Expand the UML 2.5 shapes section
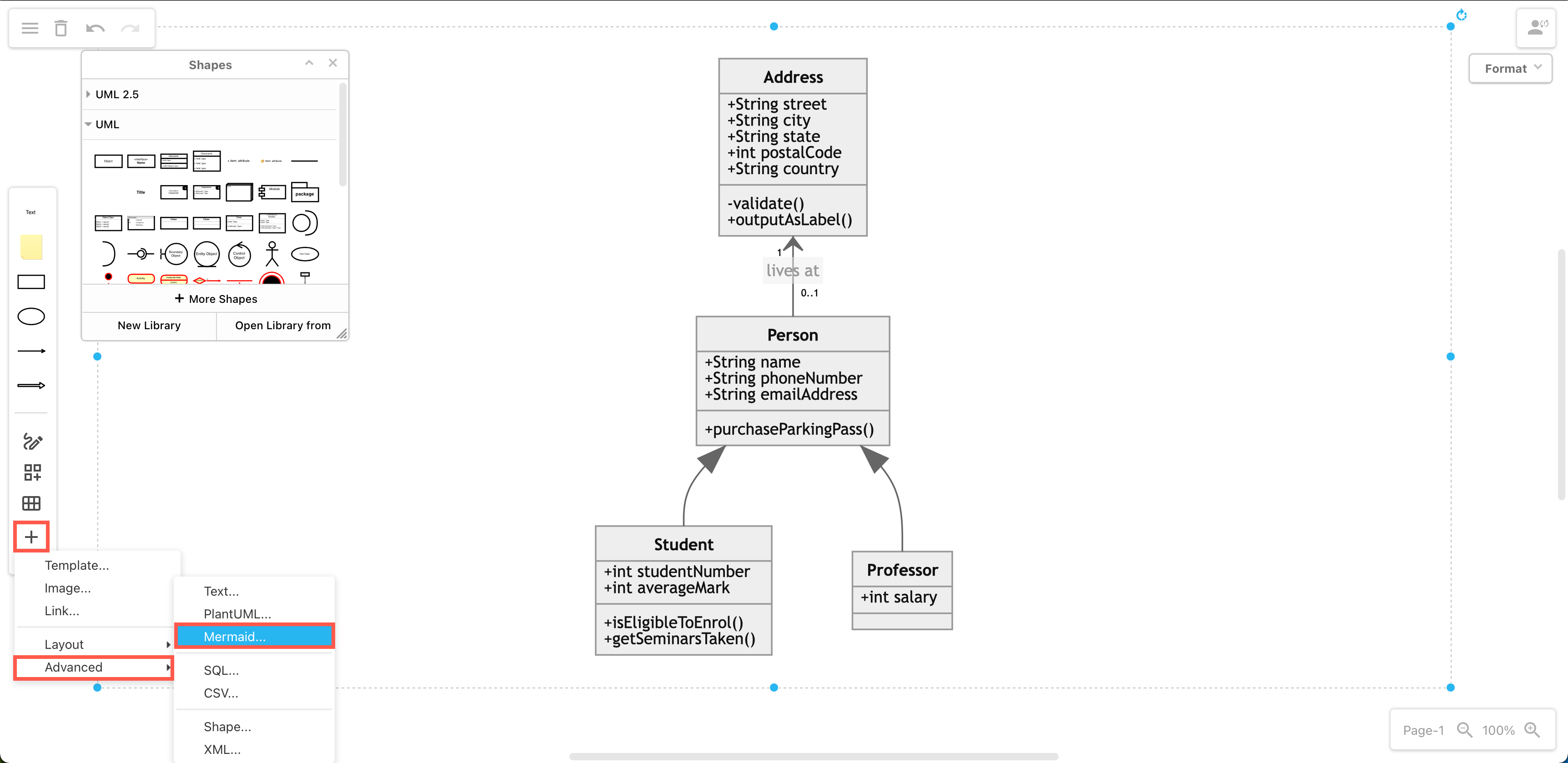 tap(116, 93)
